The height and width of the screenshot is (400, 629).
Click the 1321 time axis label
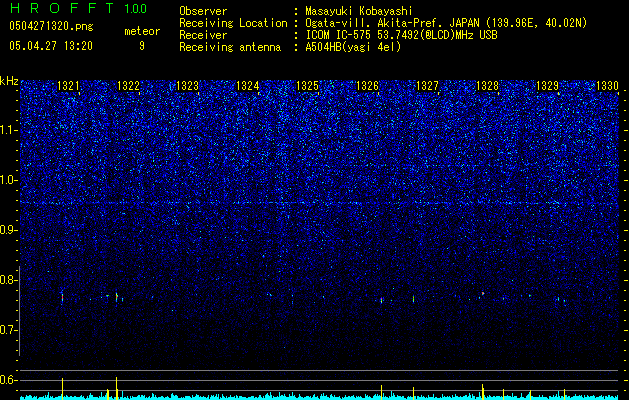click(69, 85)
